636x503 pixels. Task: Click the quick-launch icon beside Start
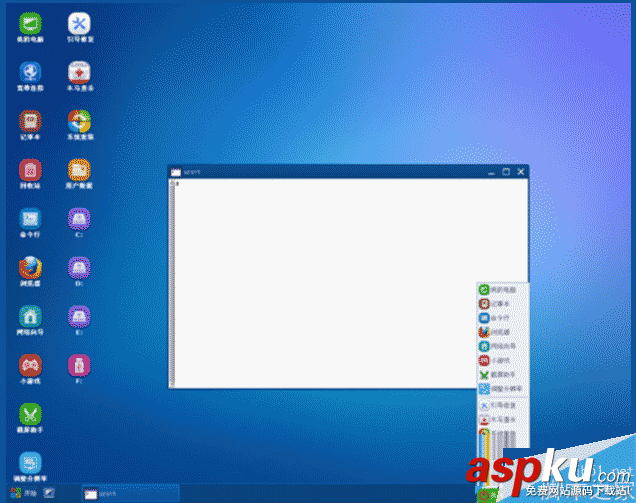(49, 493)
